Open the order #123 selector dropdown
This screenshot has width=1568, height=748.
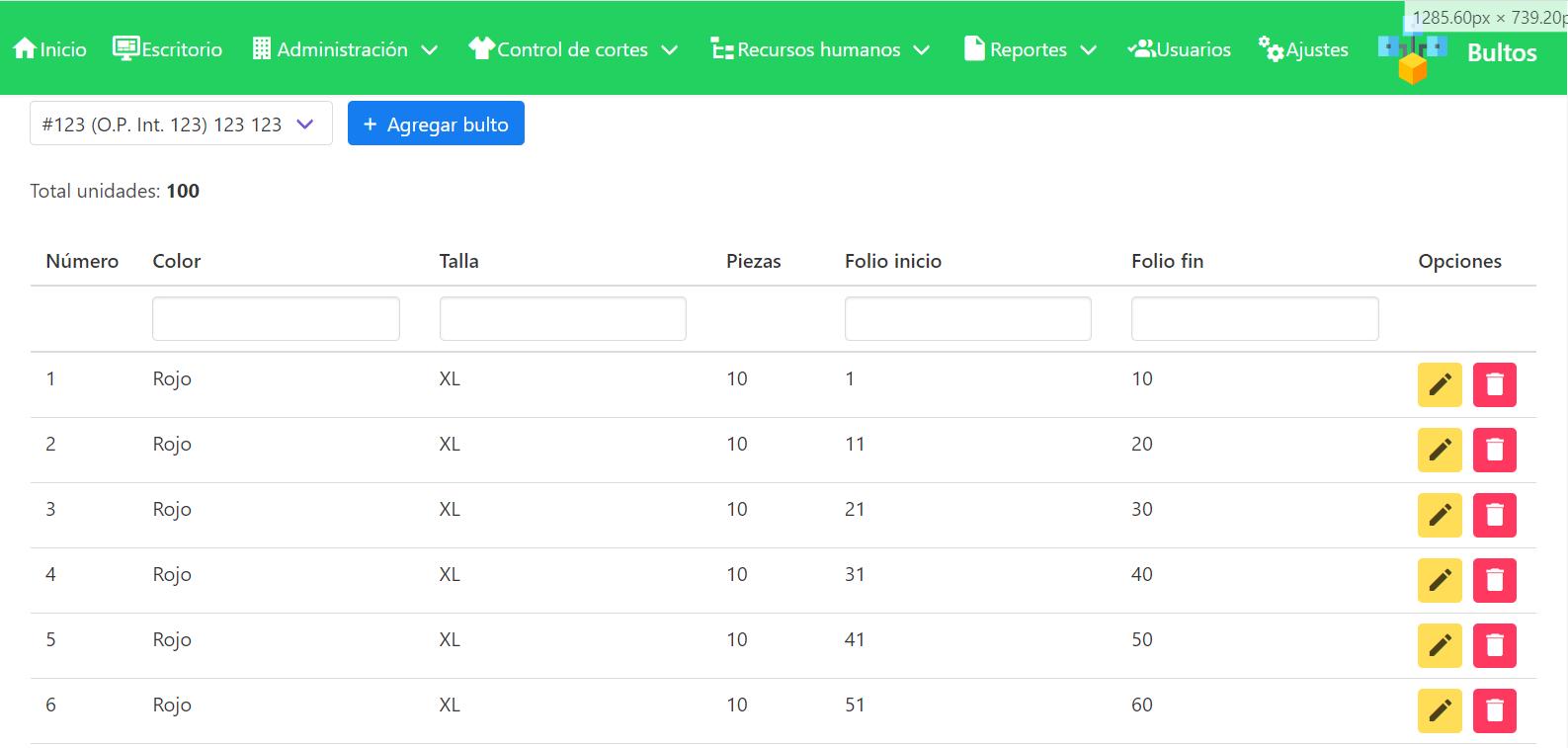(181, 125)
